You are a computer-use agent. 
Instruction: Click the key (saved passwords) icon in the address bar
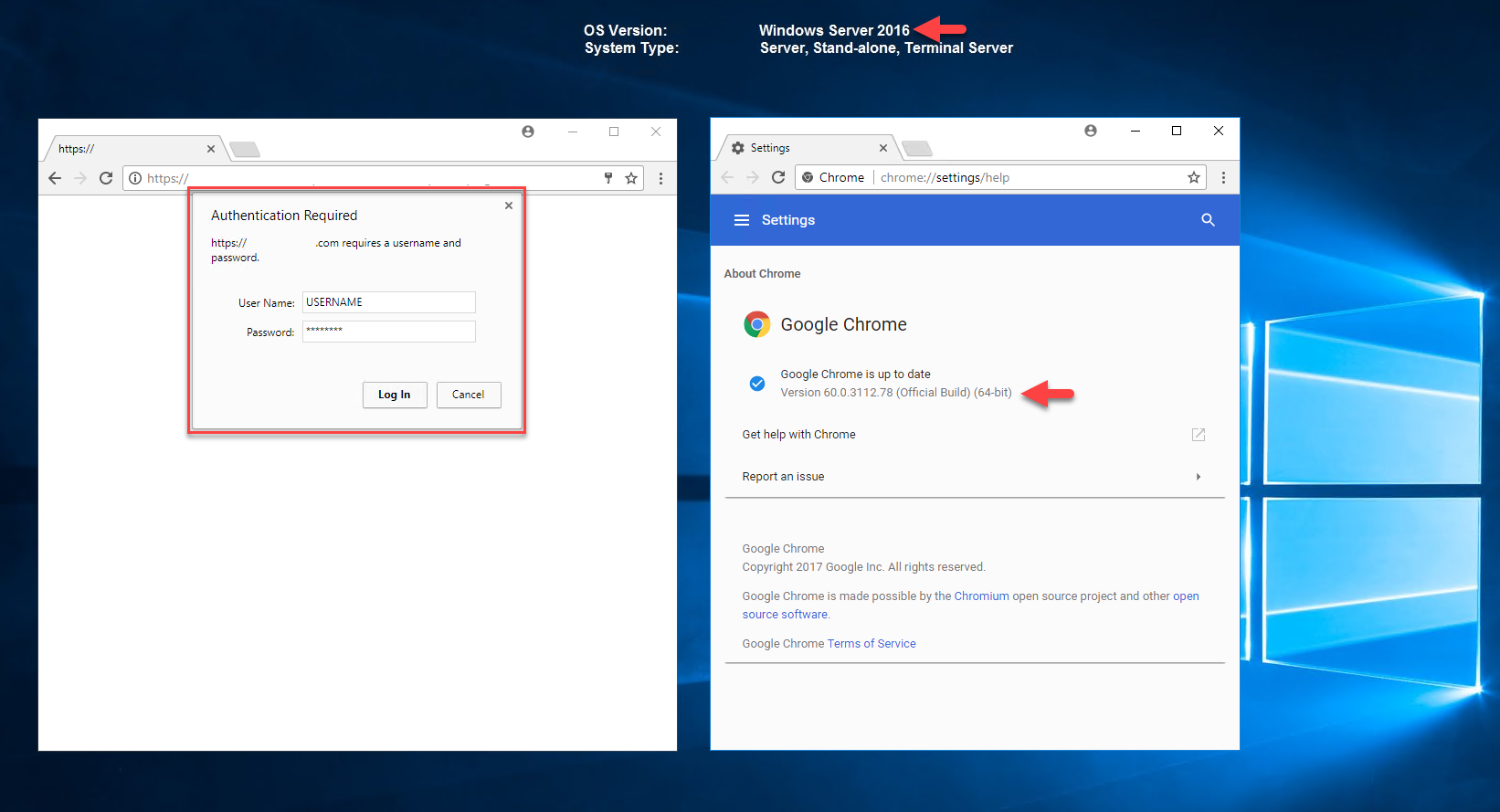point(608,178)
